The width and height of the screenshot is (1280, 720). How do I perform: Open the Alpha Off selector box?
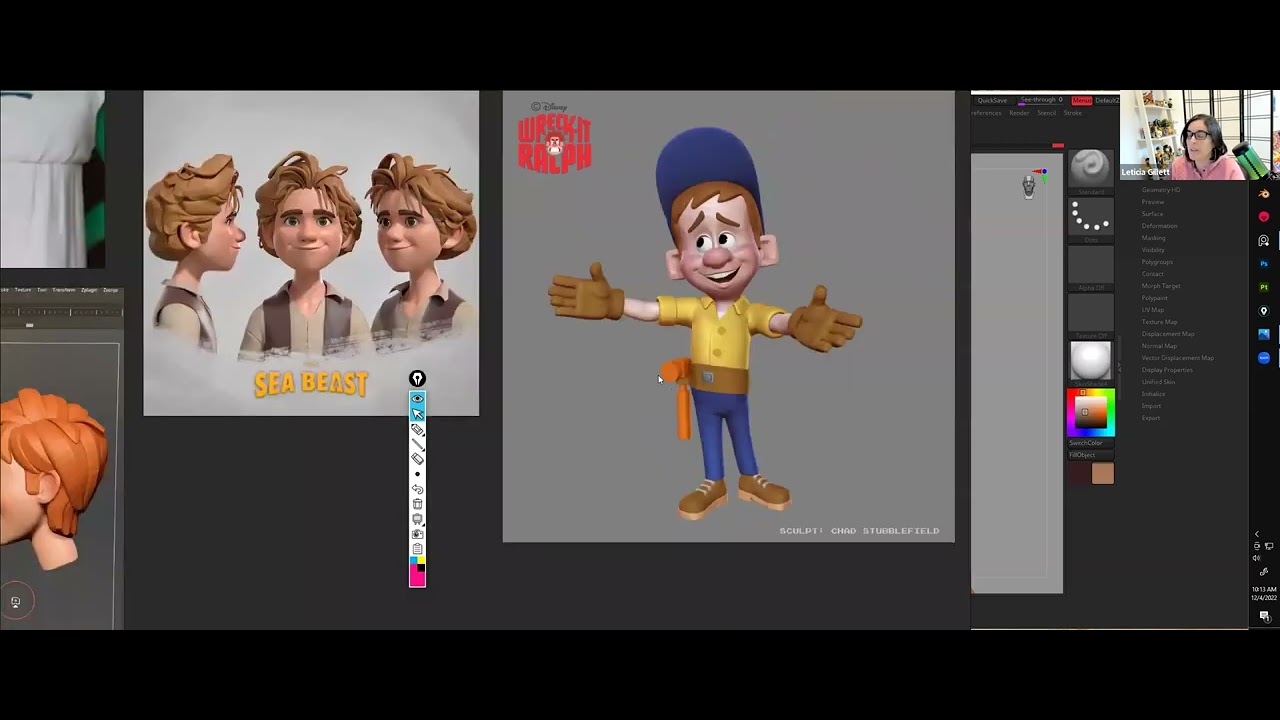click(x=1091, y=265)
